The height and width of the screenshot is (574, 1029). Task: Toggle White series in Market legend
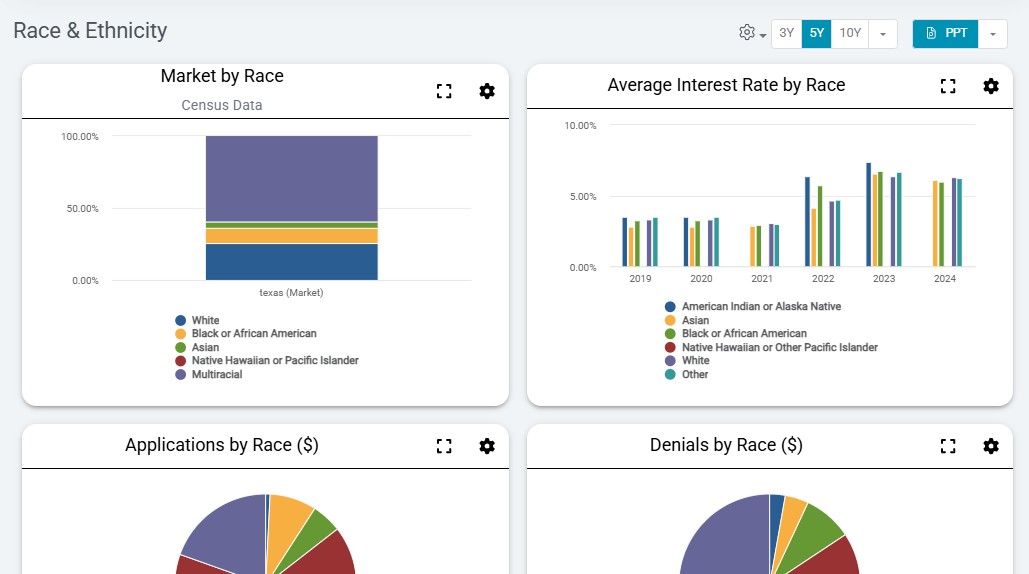tap(205, 321)
